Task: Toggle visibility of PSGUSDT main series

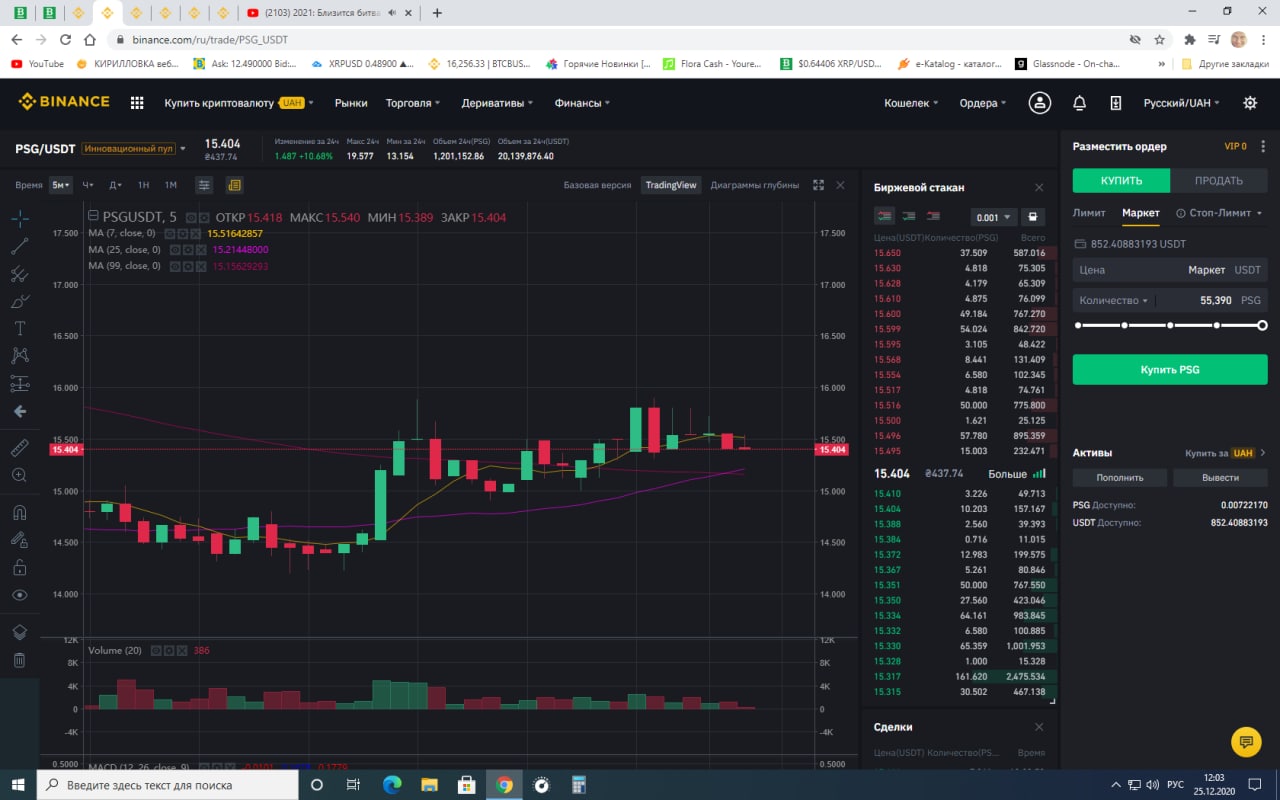Action: 191,217
